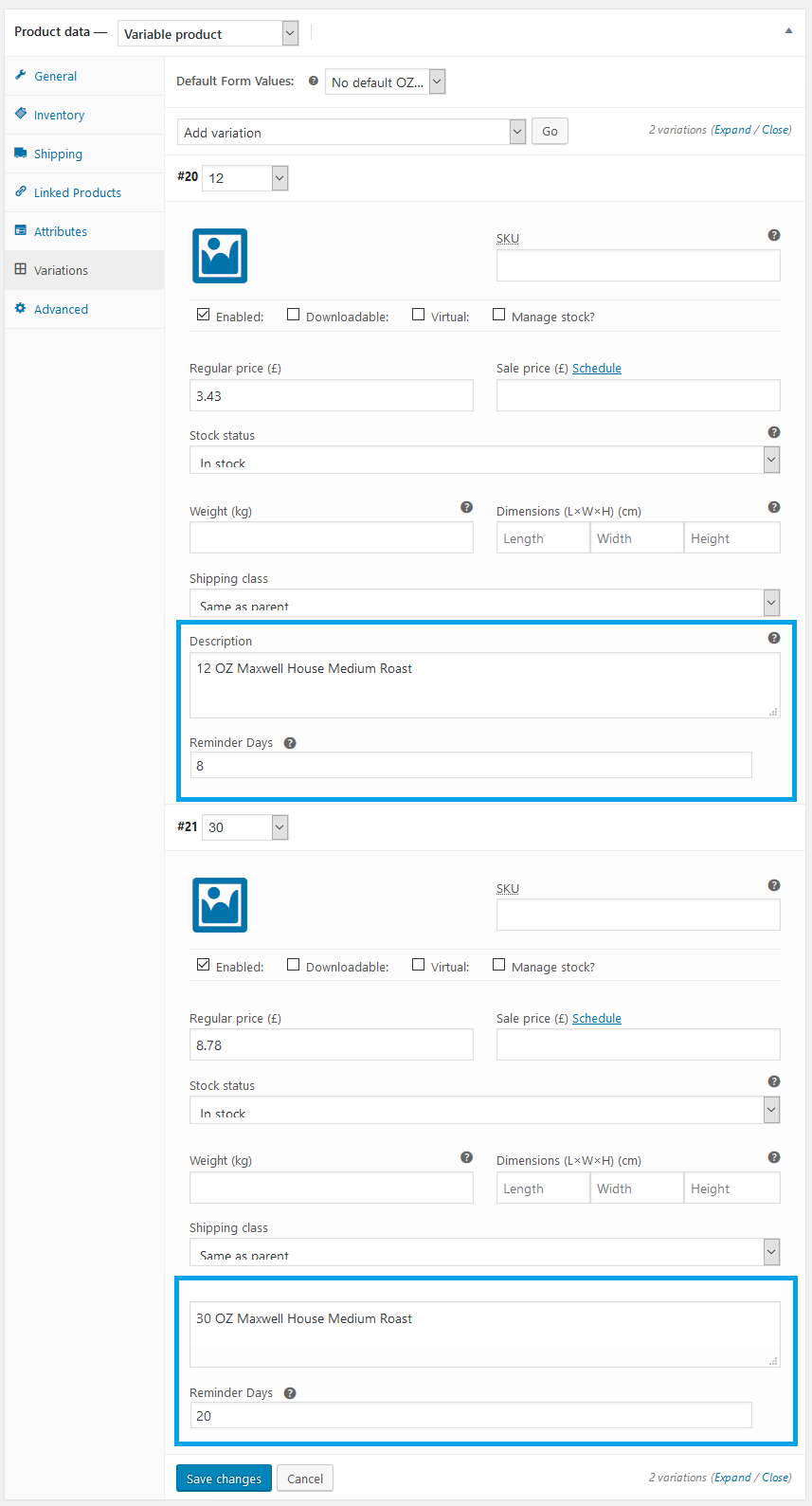Image resolution: width=812 pixels, height=1506 pixels.
Task: Click the Schedule link for variation #20
Action: (x=597, y=369)
